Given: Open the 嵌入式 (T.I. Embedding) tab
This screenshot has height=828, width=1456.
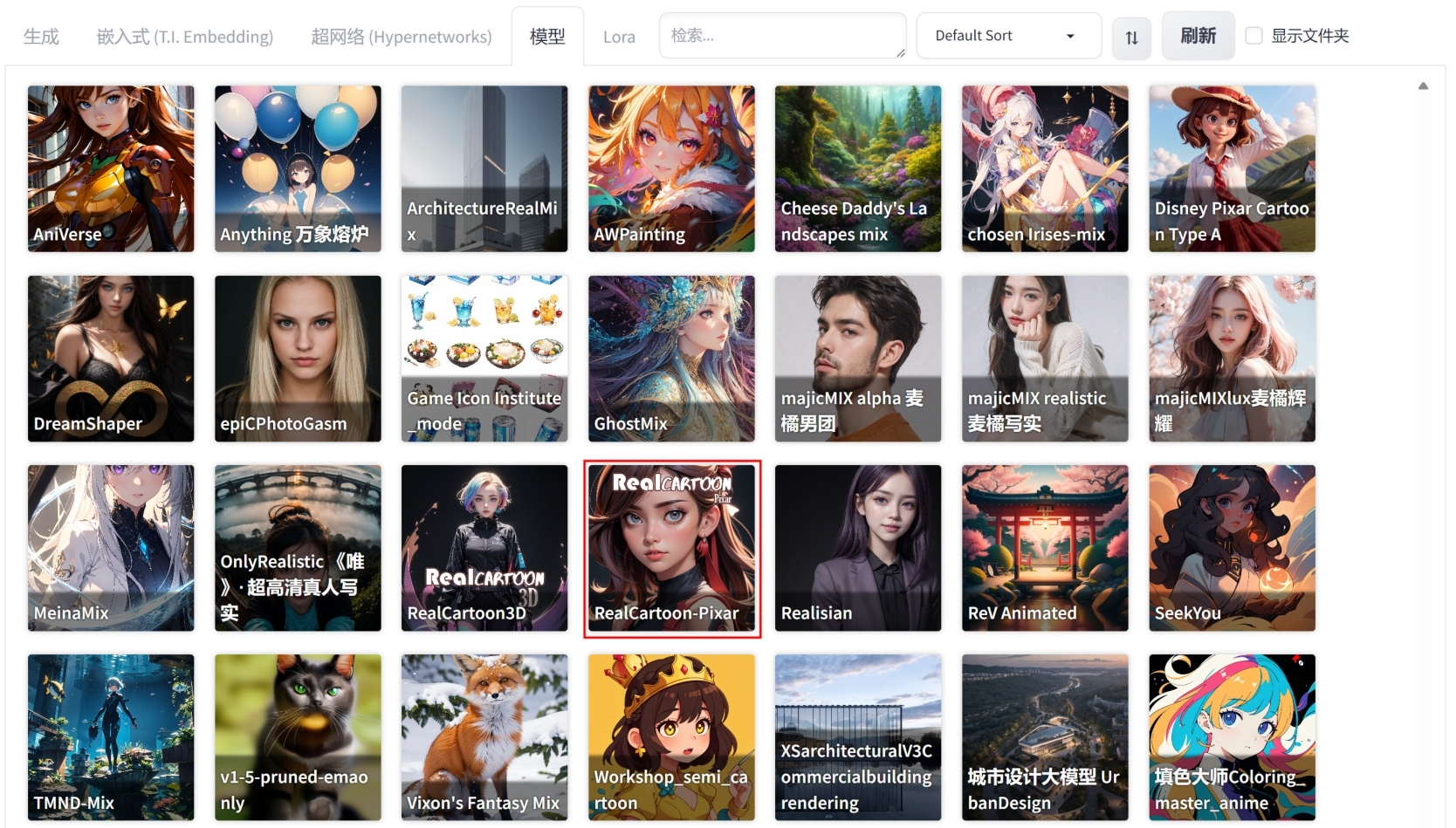Looking at the screenshot, I should [x=185, y=37].
